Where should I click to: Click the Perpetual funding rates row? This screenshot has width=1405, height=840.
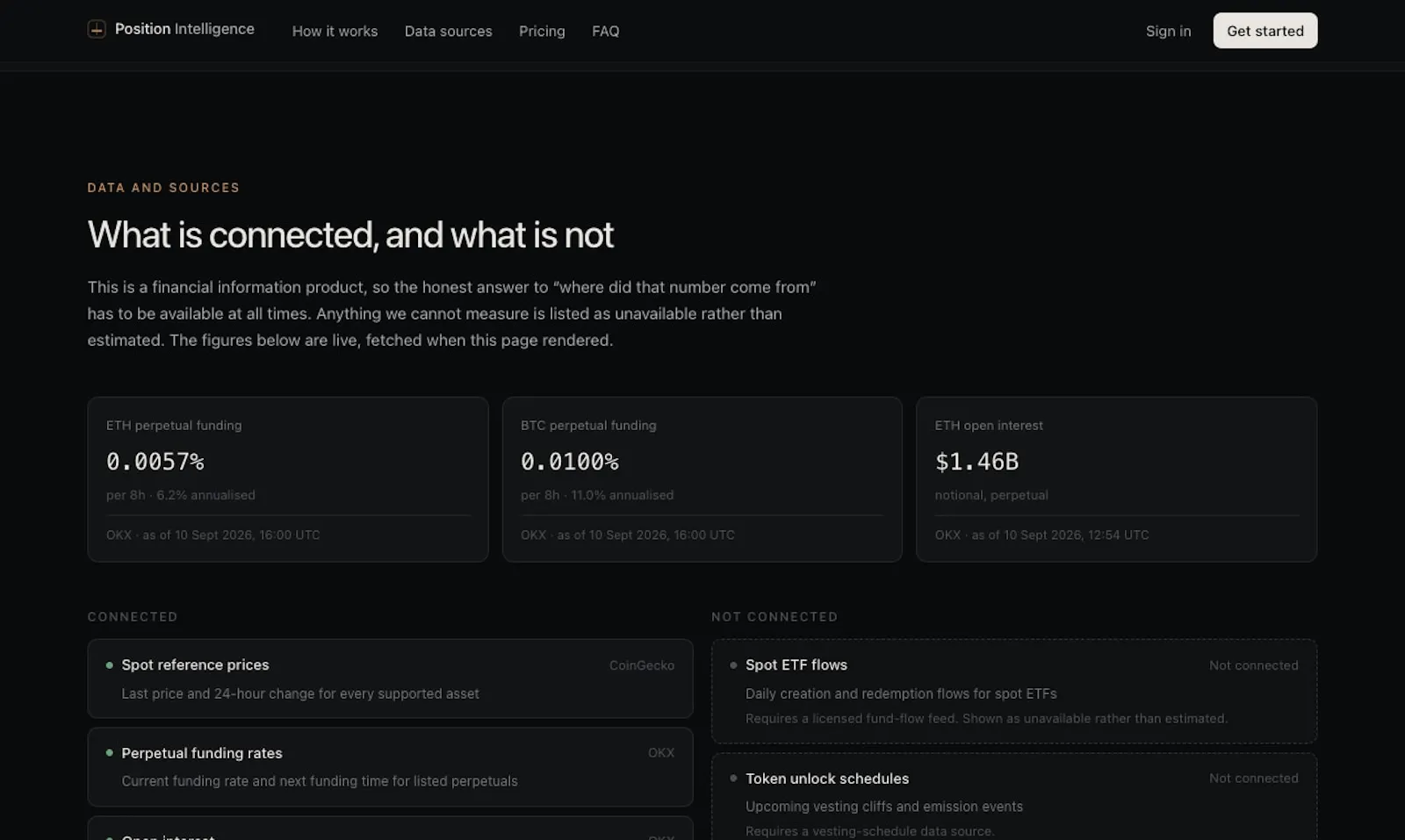pos(390,767)
